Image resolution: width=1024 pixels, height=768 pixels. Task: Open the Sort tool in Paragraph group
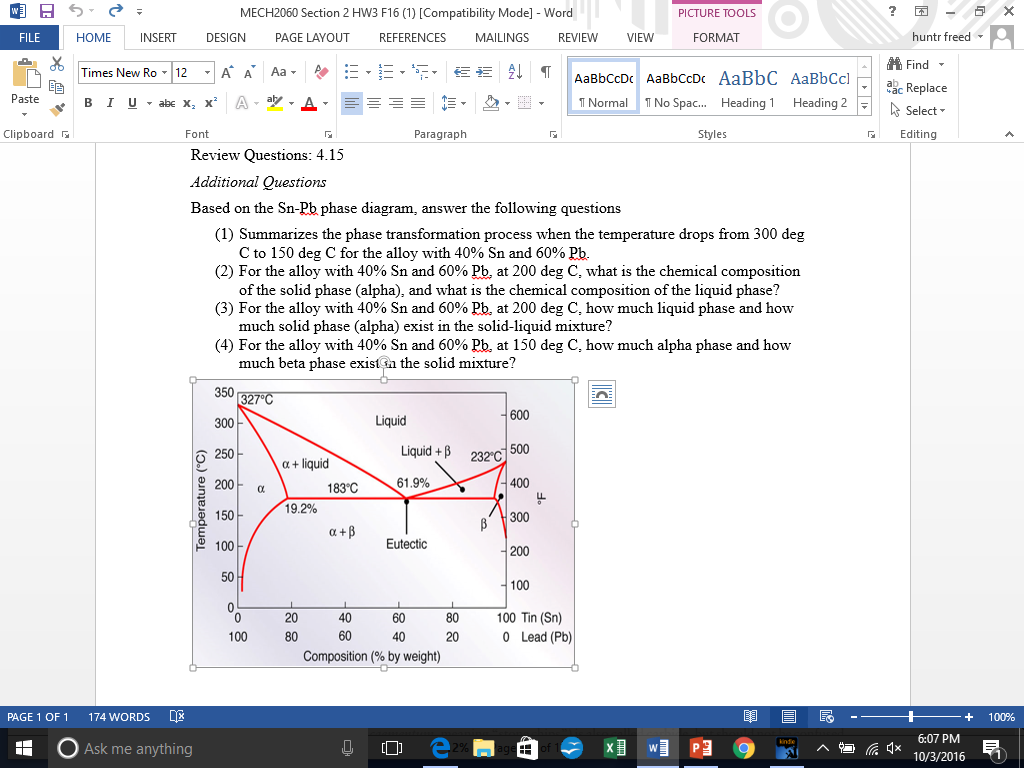[514, 73]
